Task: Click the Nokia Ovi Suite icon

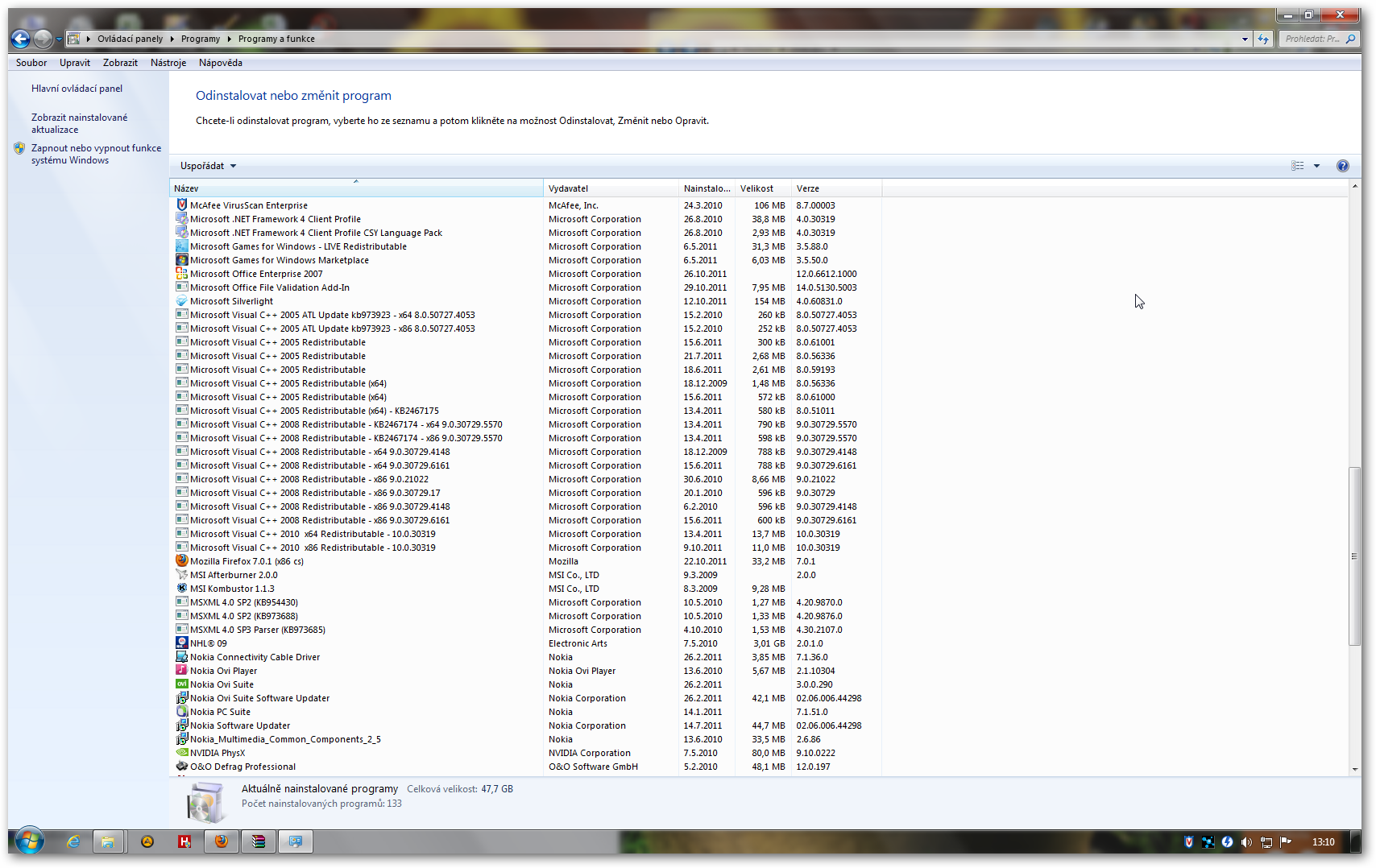Action: (182, 684)
